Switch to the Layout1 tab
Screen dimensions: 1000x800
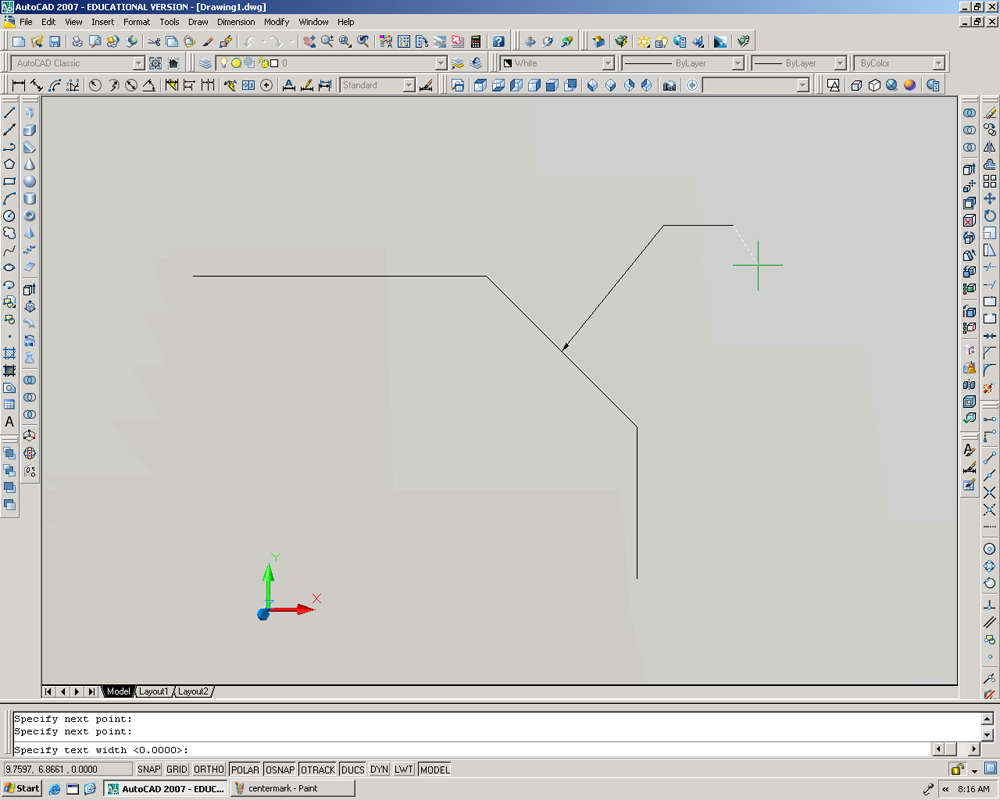click(x=154, y=691)
